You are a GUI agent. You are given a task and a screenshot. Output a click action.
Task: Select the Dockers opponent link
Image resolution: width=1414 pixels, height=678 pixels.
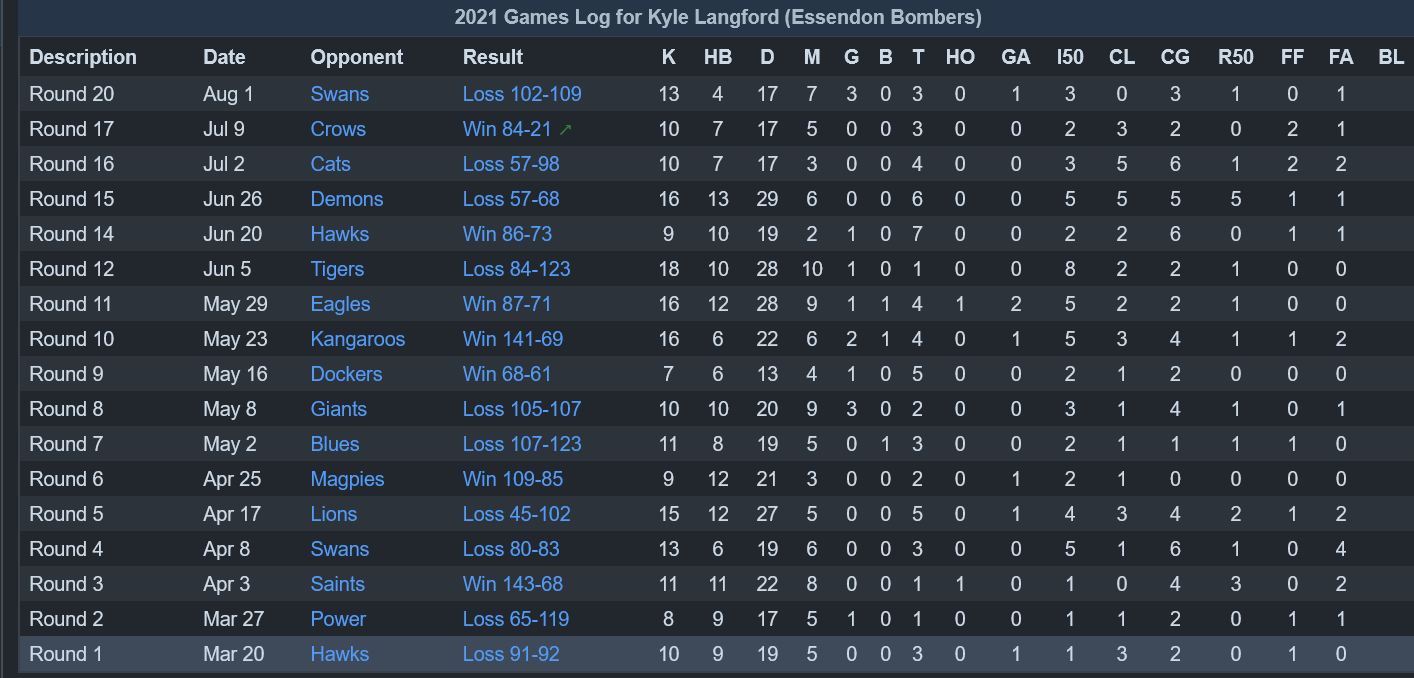point(347,374)
